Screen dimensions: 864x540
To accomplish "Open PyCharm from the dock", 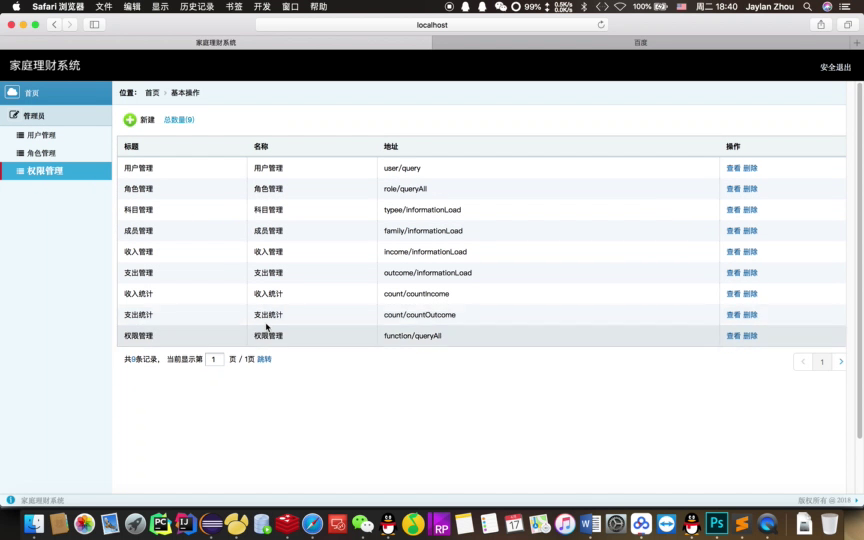I will [x=160, y=524].
